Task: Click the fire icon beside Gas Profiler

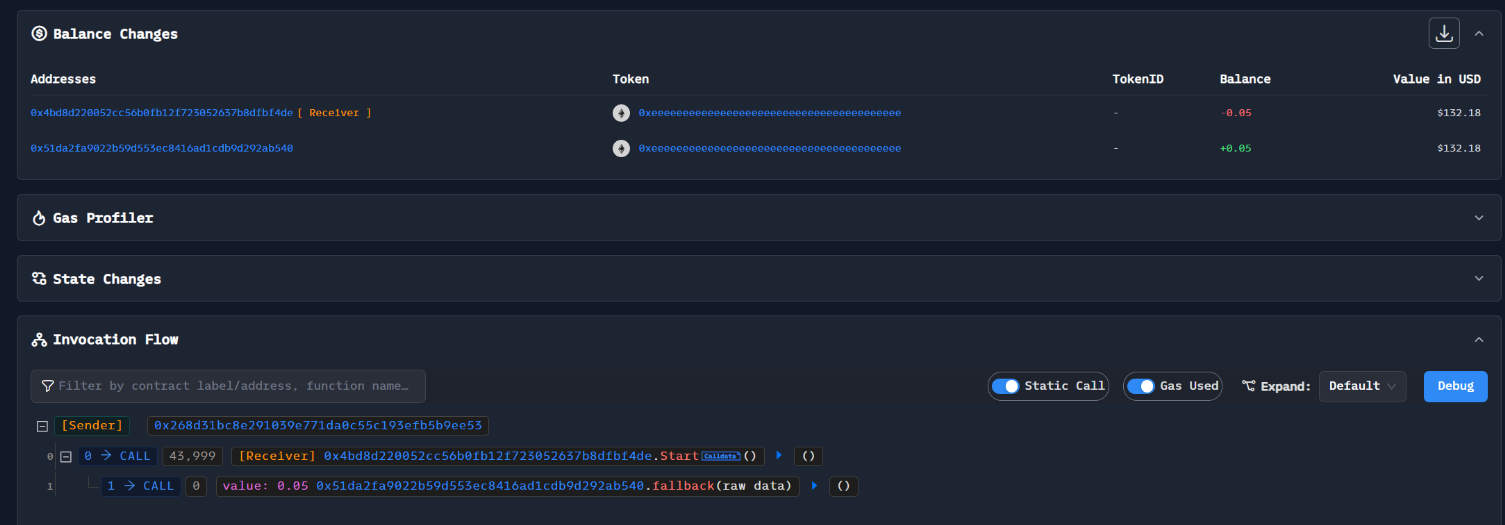Action: (x=39, y=218)
